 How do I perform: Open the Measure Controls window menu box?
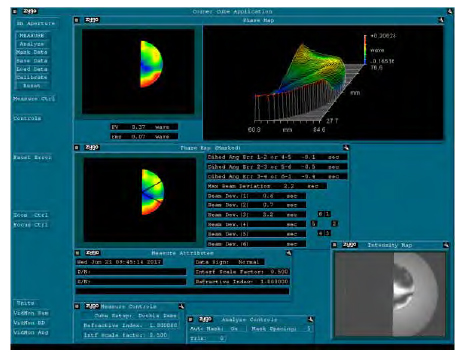77,307
